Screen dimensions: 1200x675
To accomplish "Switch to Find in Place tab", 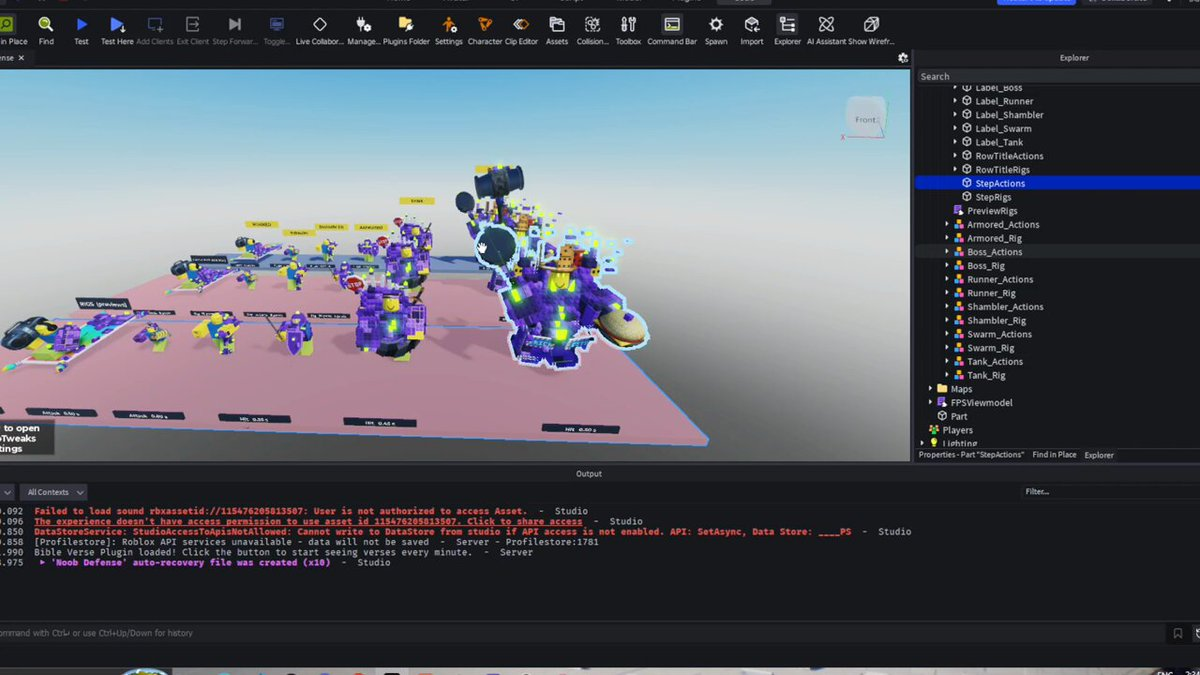I will (1055, 455).
